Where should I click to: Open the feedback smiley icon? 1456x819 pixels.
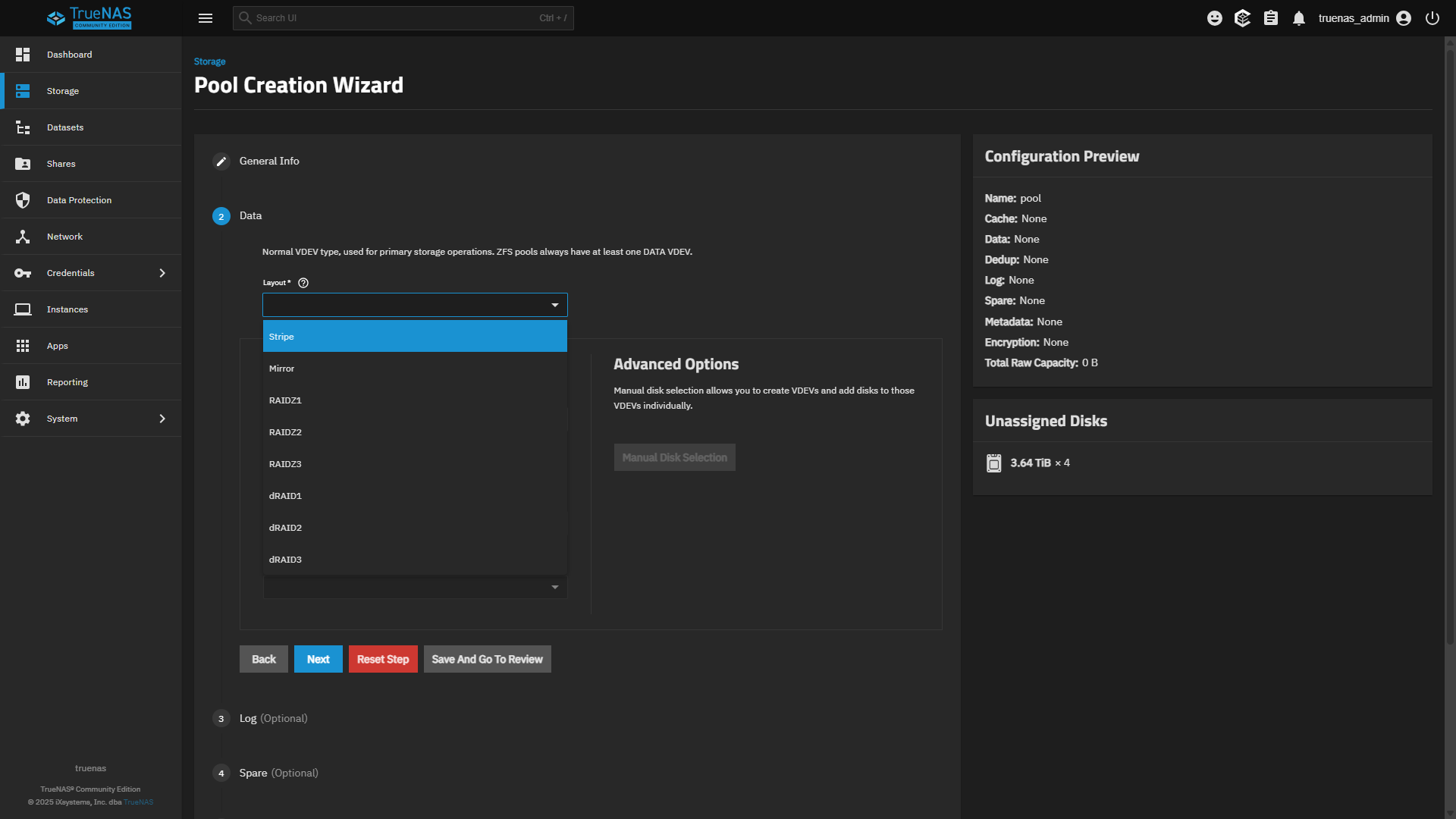coord(1214,18)
